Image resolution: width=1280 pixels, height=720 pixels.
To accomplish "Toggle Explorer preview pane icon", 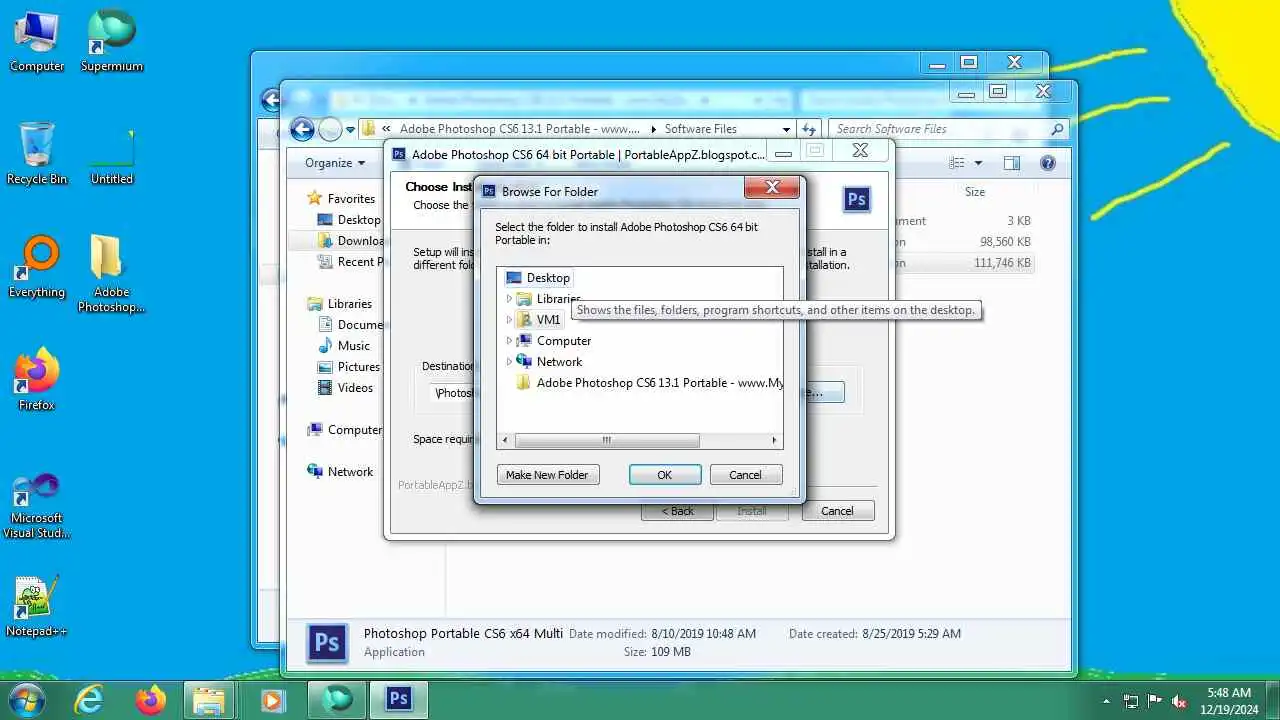I will tap(1012, 163).
